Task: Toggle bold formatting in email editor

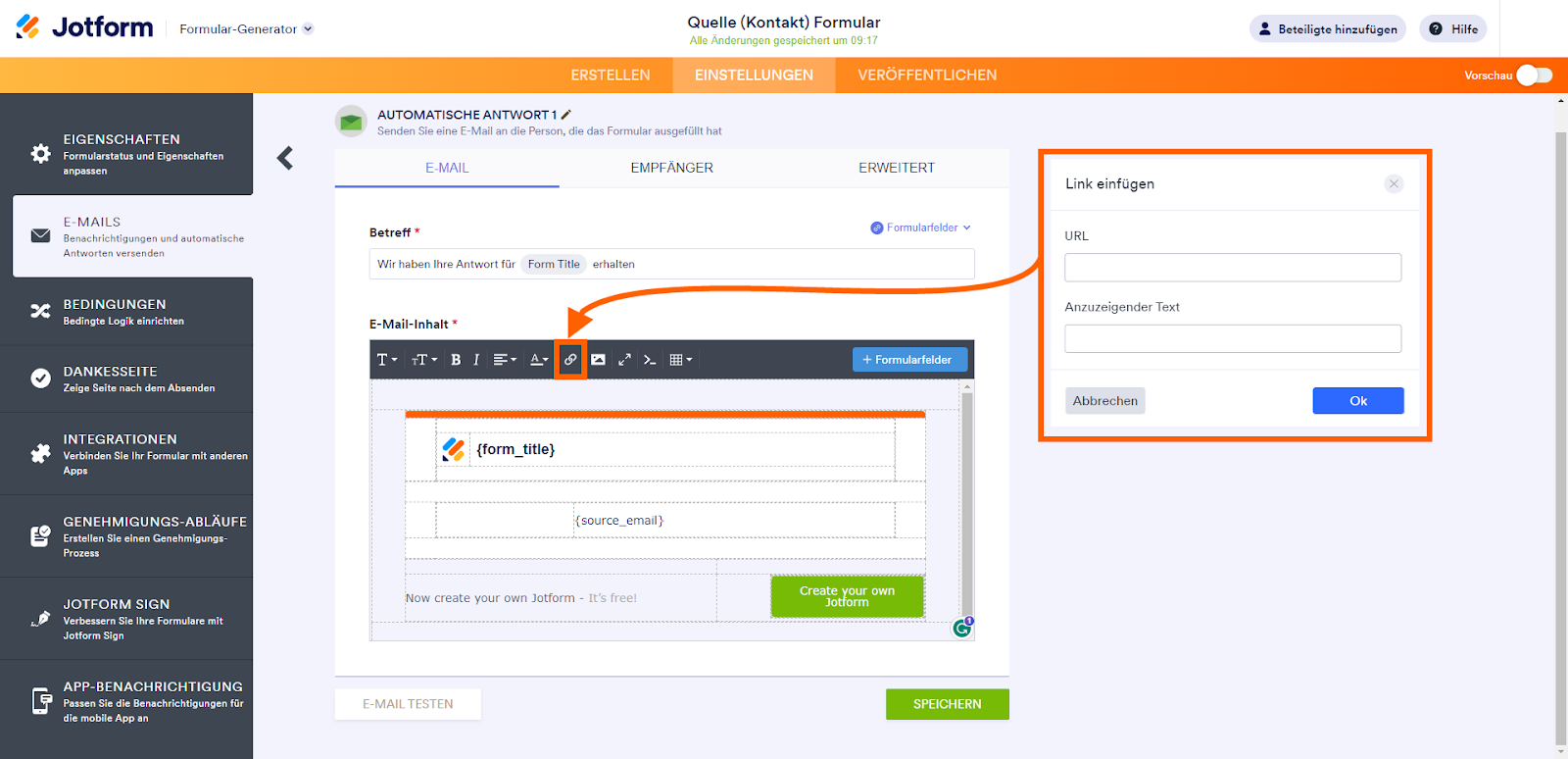Action: (456, 360)
